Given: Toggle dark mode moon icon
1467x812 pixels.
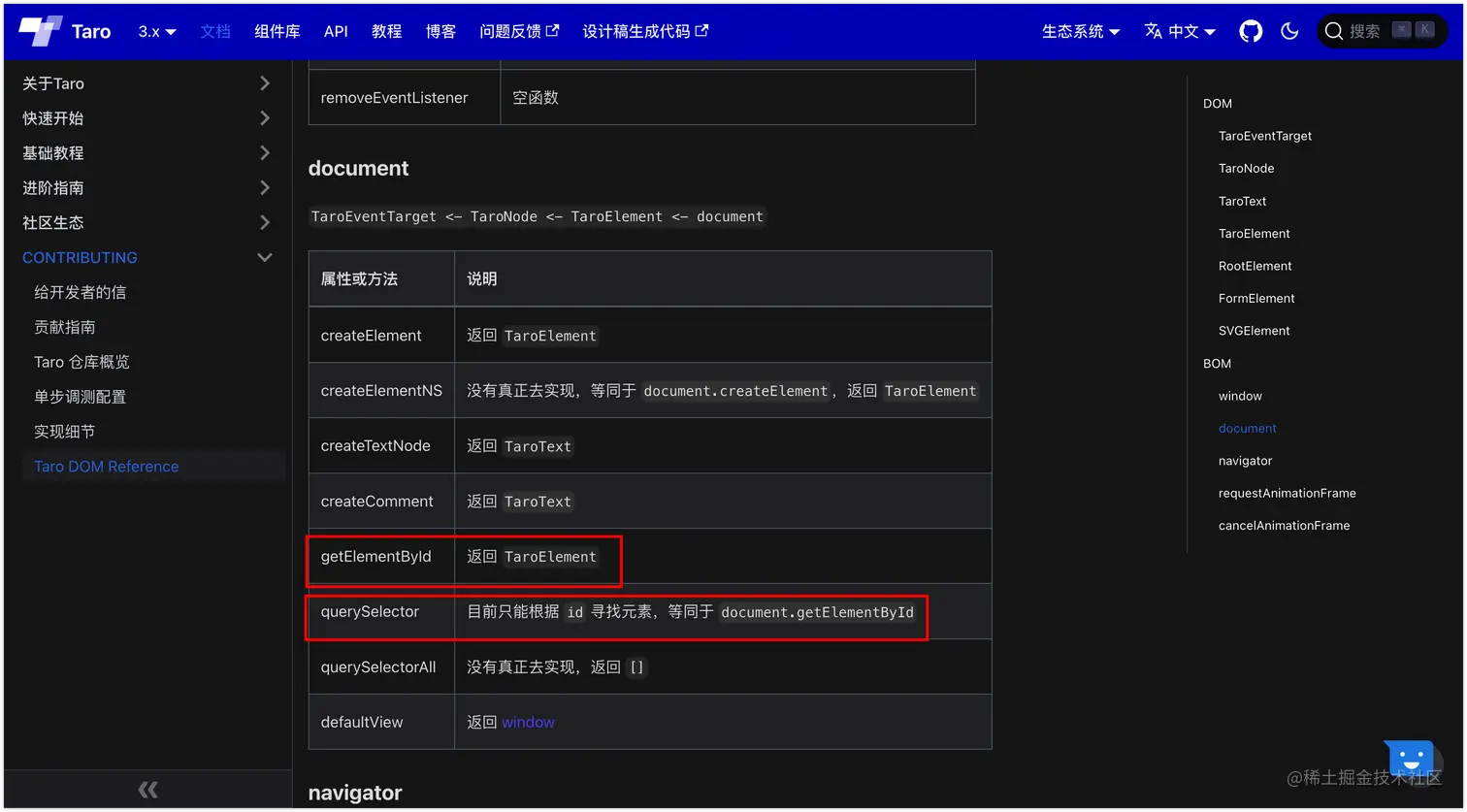Looking at the screenshot, I should 1289,31.
